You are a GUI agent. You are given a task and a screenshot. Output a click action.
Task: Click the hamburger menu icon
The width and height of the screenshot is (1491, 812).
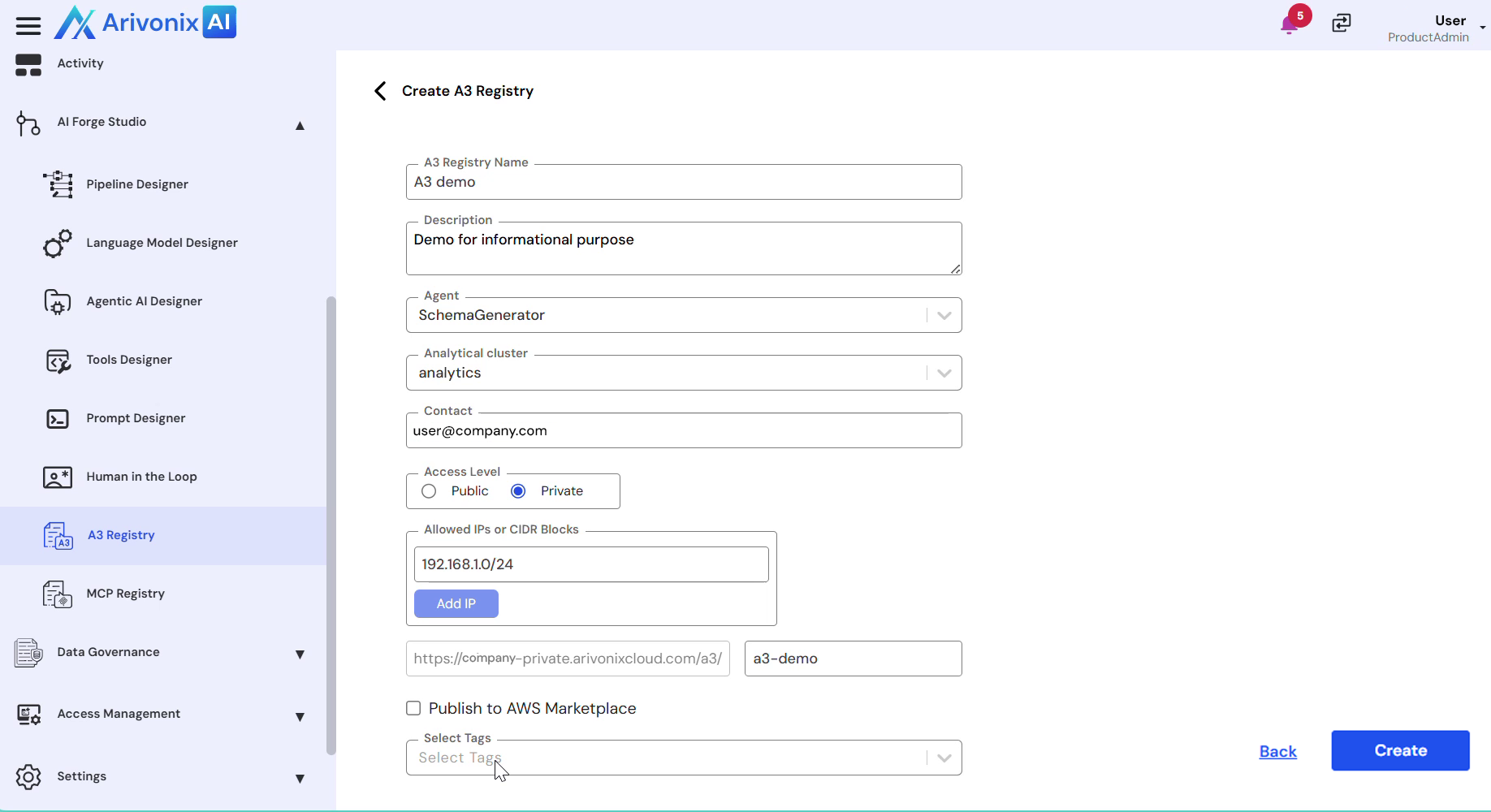(x=28, y=26)
